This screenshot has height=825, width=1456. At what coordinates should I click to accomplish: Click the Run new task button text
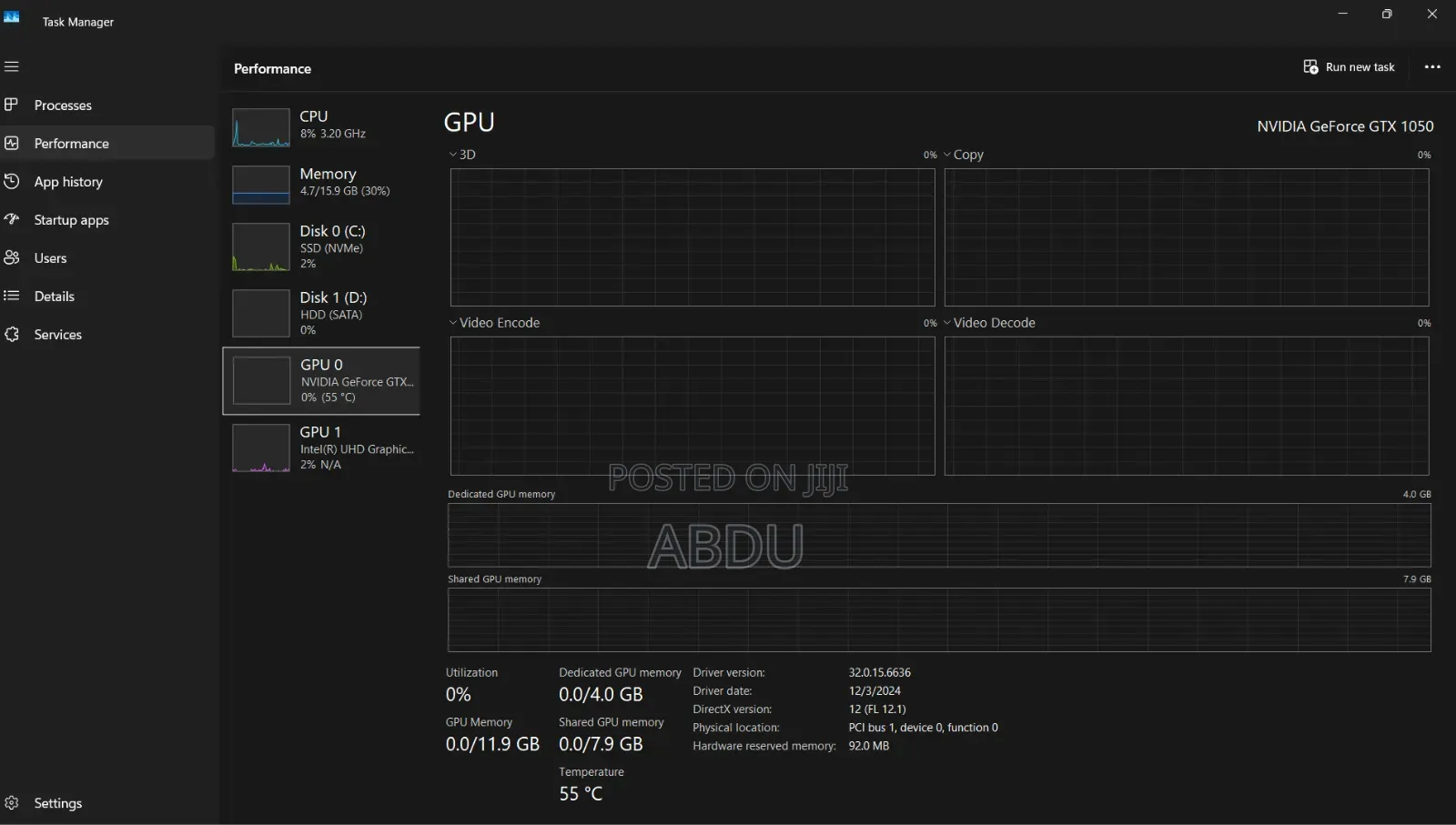pyautogui.click(x=1360, y=67)
